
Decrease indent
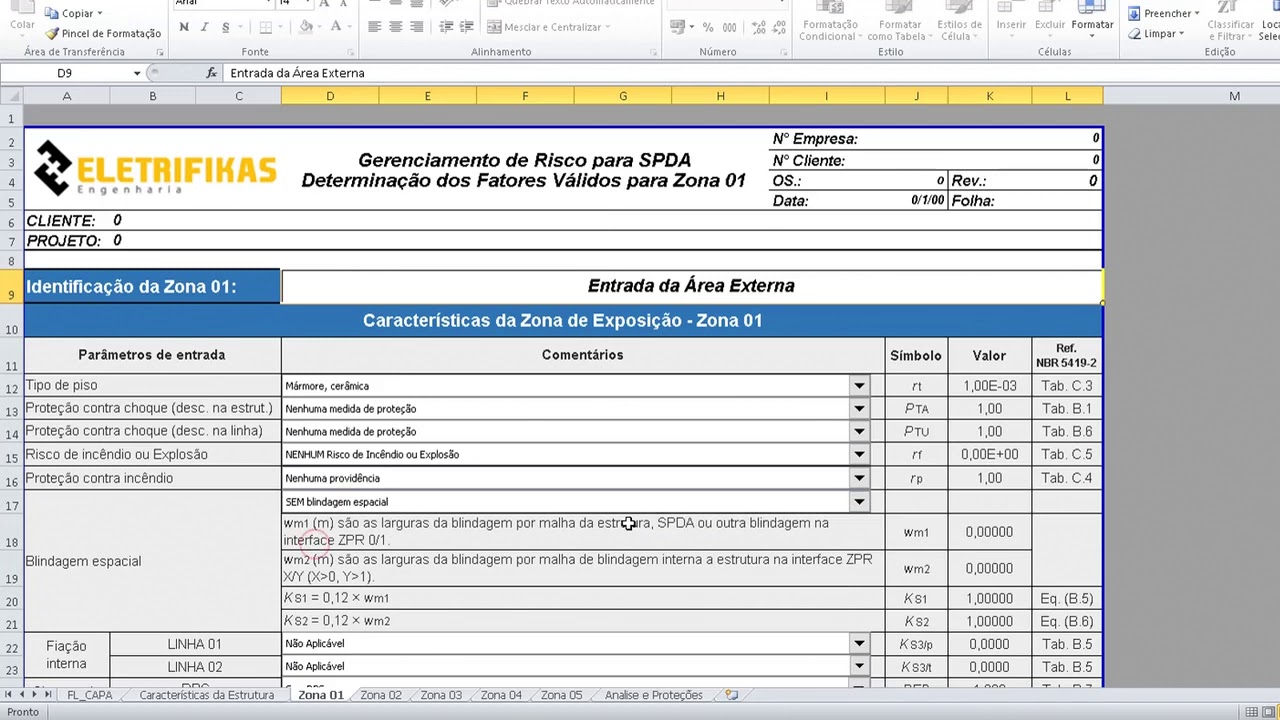446,27
